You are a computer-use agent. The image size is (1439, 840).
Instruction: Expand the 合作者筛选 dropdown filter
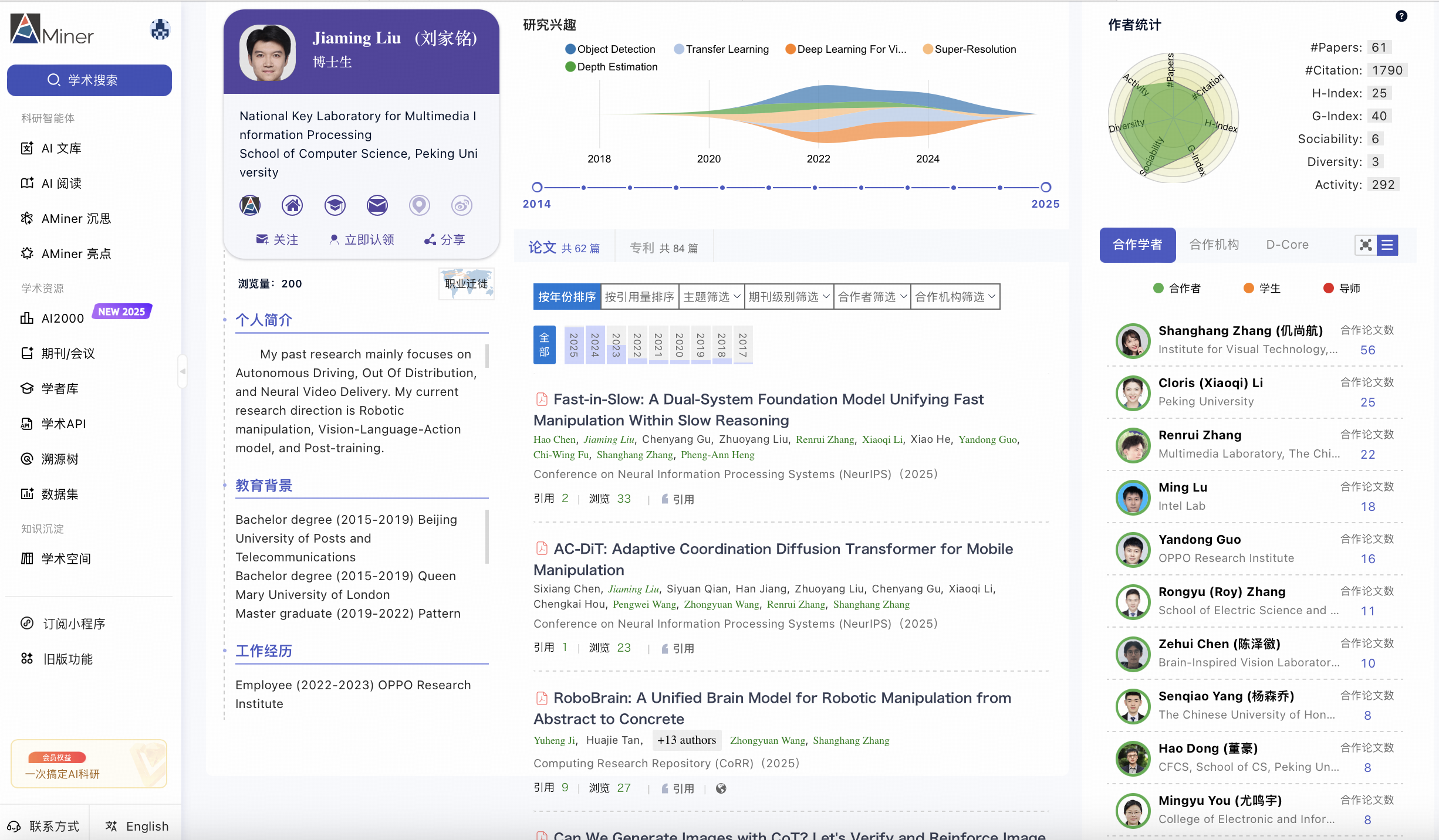pos(872,297)
